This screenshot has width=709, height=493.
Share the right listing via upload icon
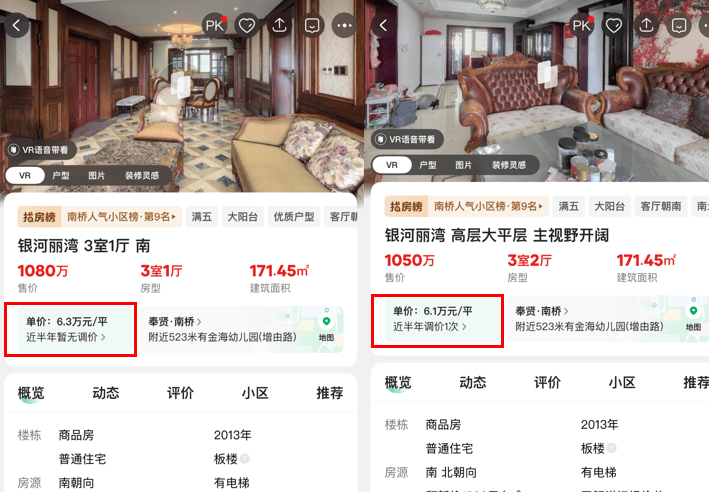coord(646,25)
